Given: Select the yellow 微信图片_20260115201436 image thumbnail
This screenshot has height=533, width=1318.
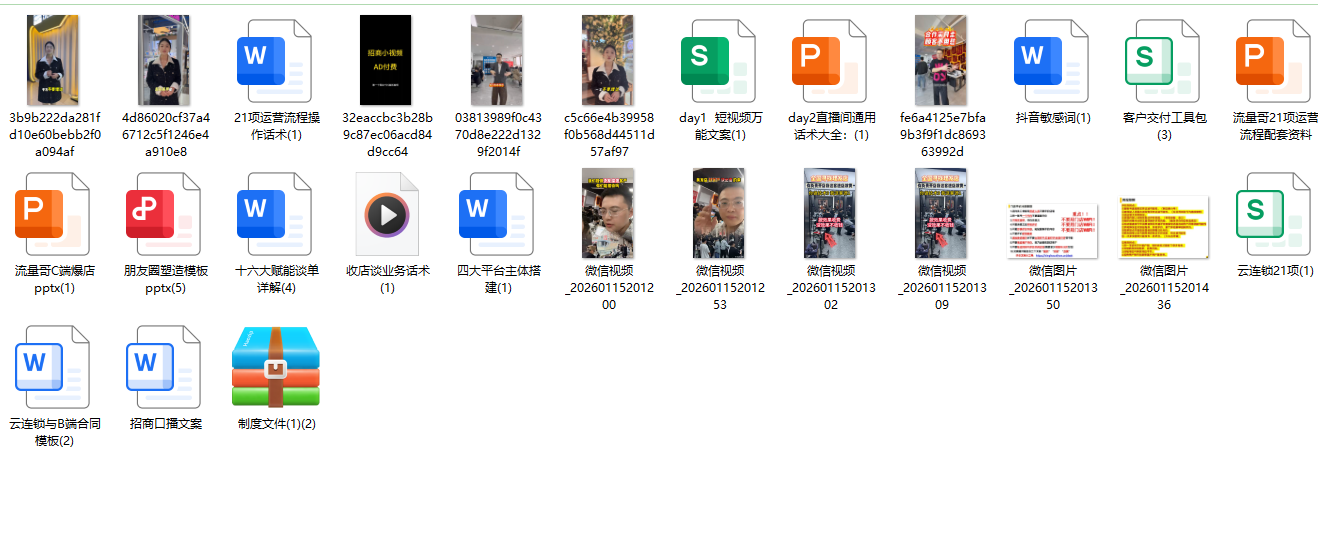Looking at the screenshot, I should point(1163,227).
